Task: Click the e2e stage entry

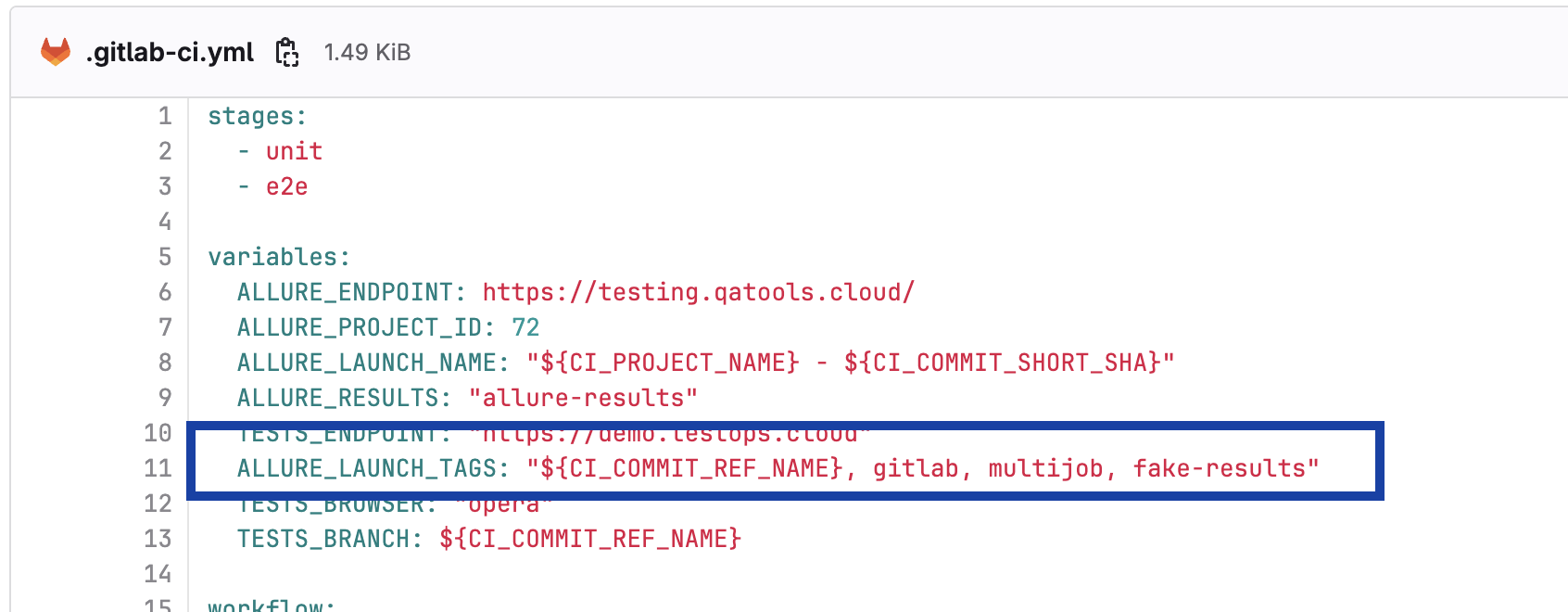Action: click(286, 186)
